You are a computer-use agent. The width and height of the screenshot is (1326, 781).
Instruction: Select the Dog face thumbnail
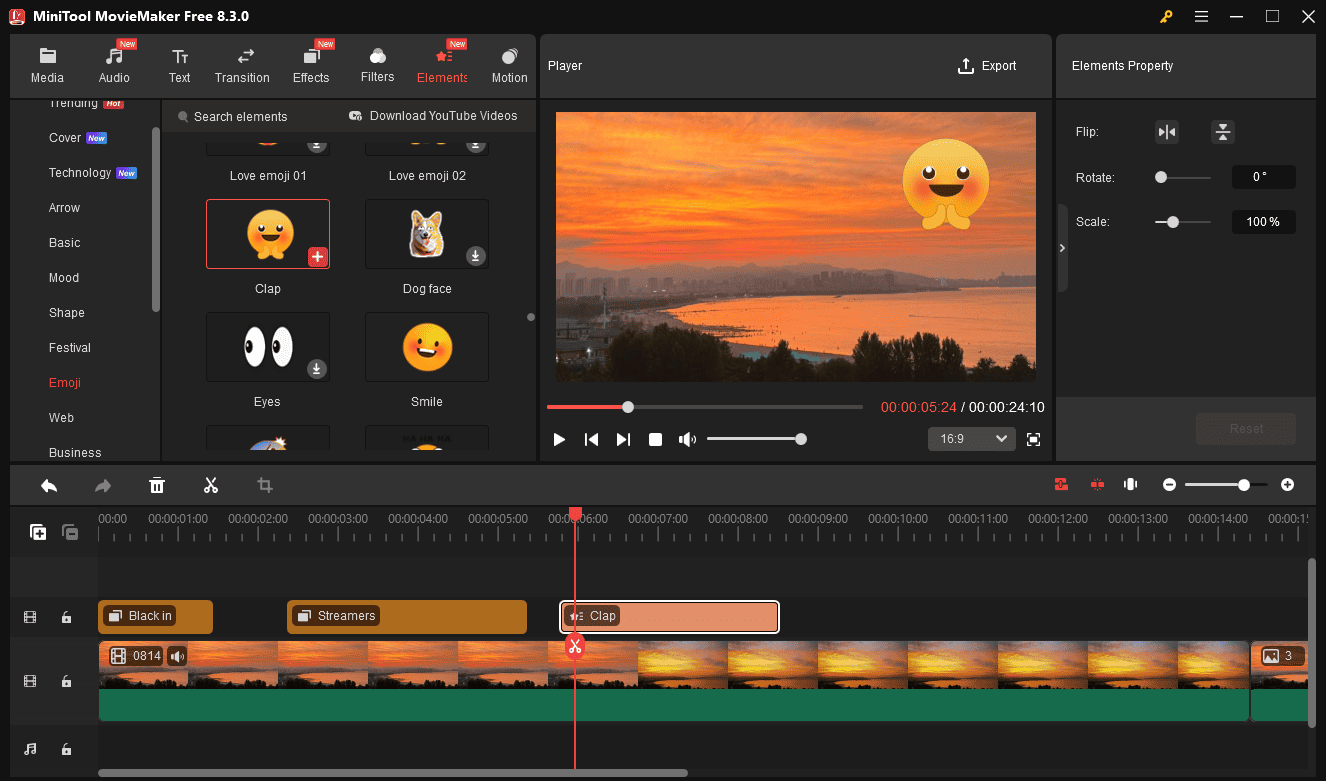click(427, 234)
